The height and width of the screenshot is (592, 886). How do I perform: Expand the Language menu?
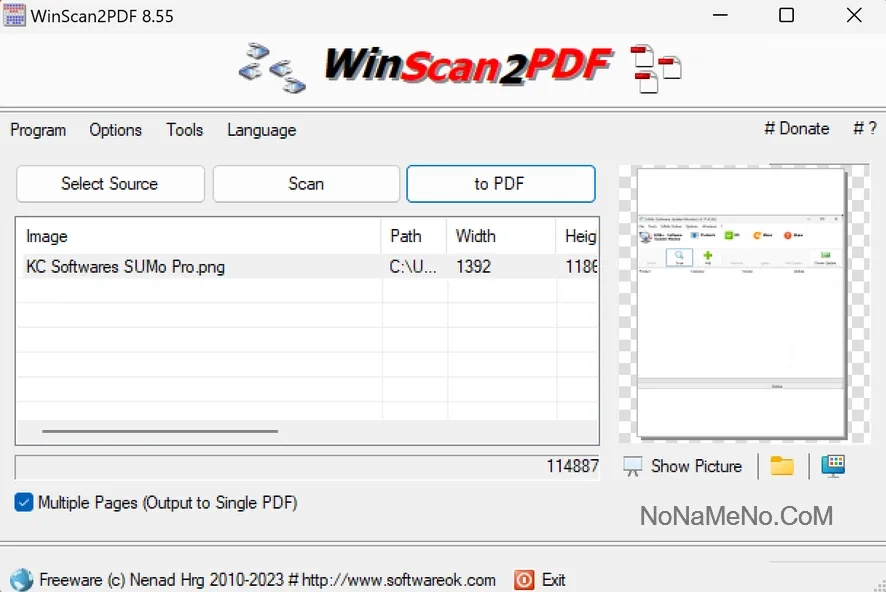pos(261,130)
